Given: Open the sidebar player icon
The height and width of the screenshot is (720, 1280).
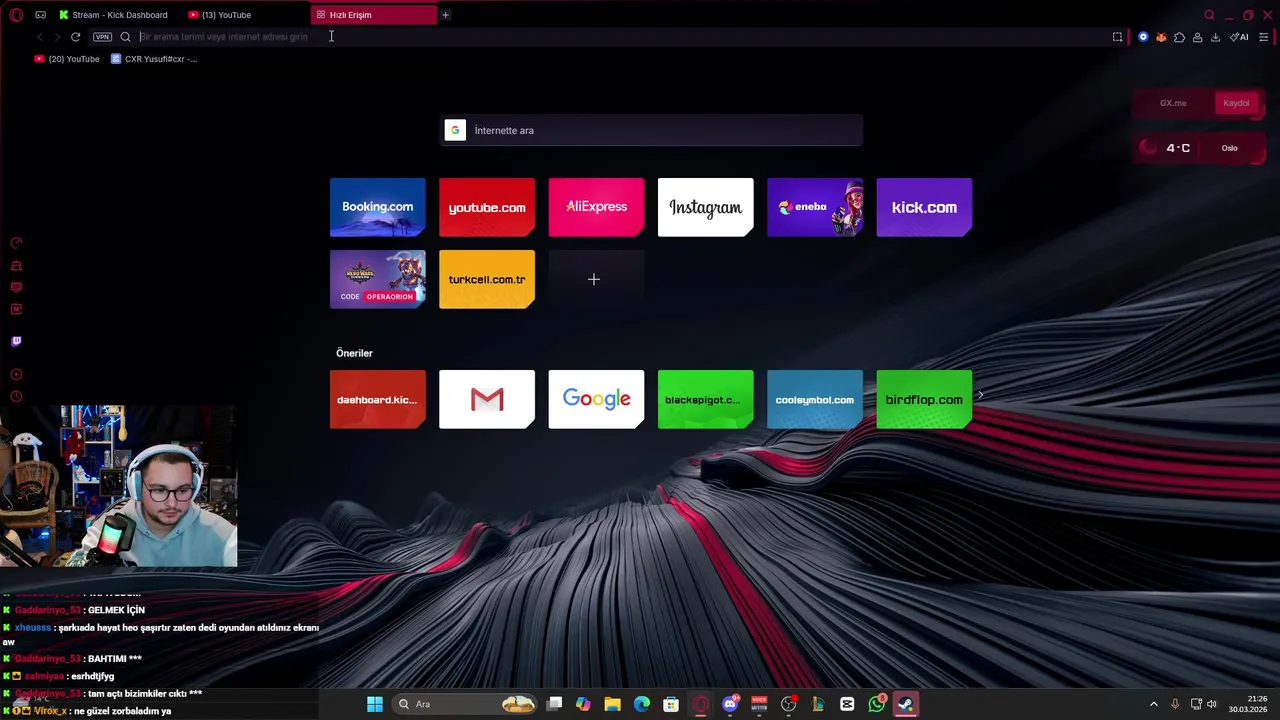Looking at the screenshot, I should point(16,375).
